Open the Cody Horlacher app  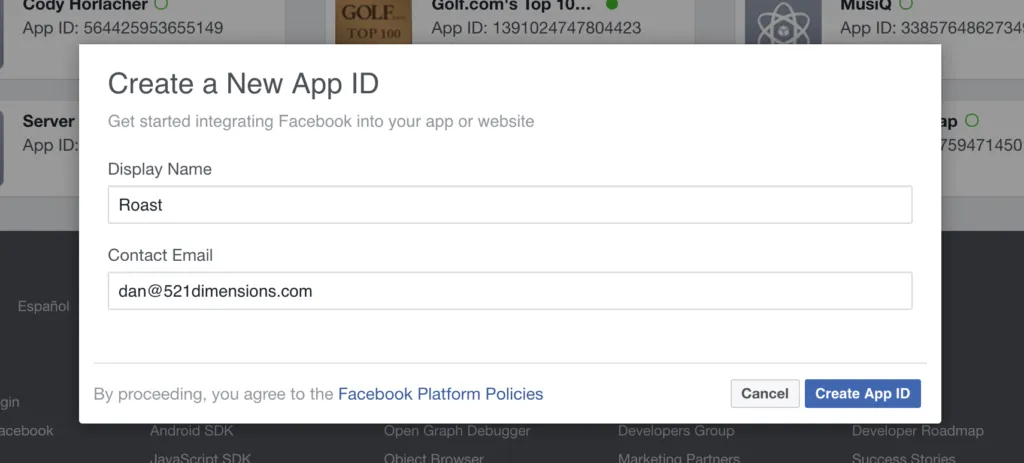coord(86,5)
